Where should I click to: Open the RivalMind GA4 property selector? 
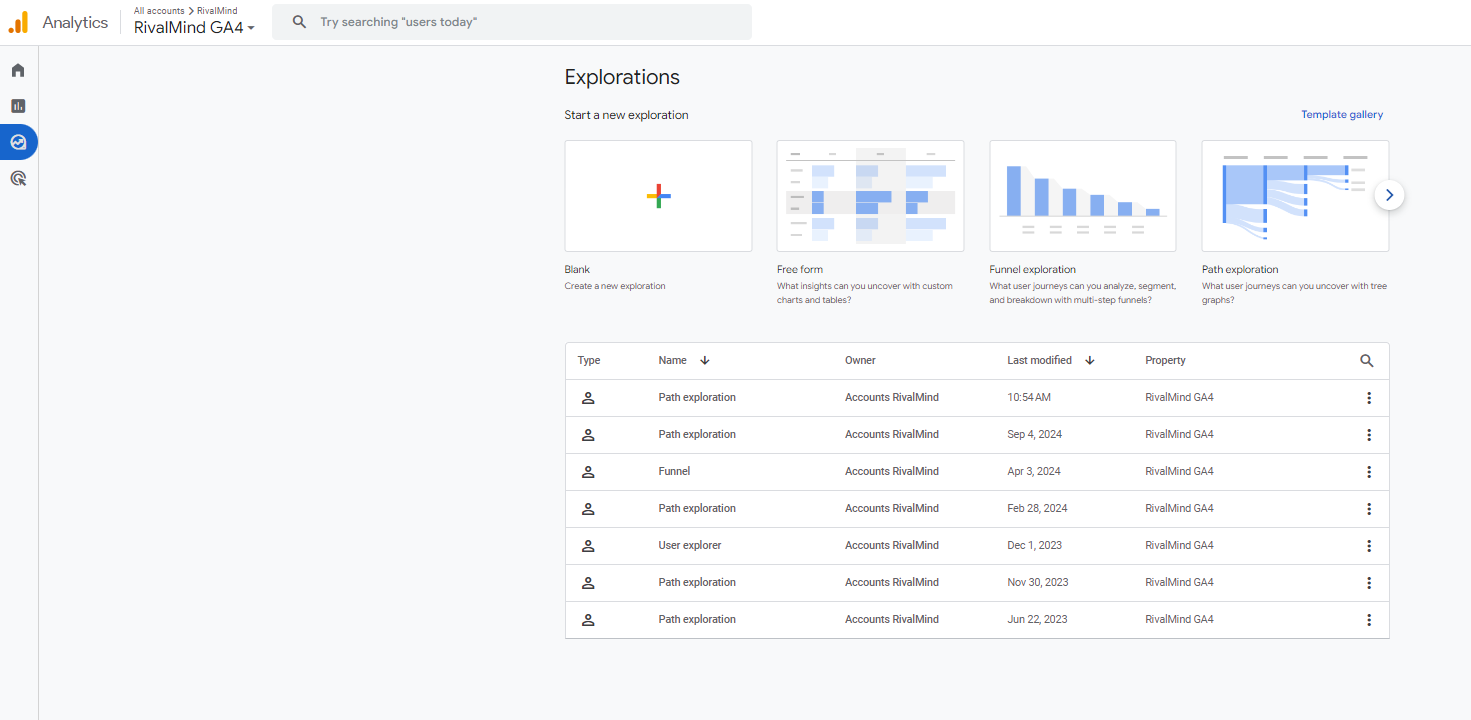(194, 27)
